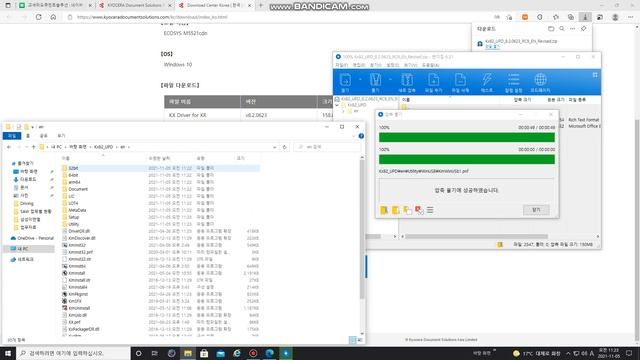The height and width of the screenshot is (360, 640).
Task: Click File Explorer vertical scrollbar
Action: 362,229
